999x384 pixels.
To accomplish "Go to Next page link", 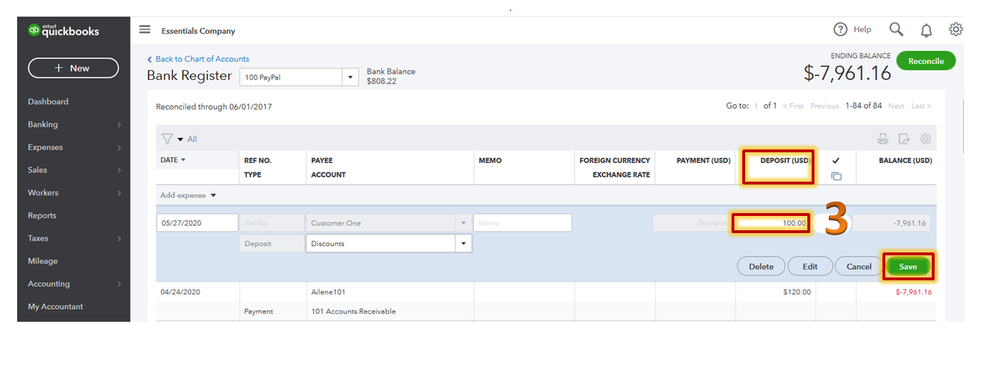I will tap(896, 106).
